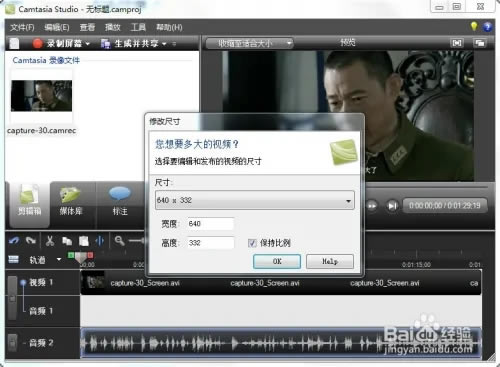This screenshot has width=500, height=367.
Task: Click the magnifier zoom icon
Action: coord(119,240)
